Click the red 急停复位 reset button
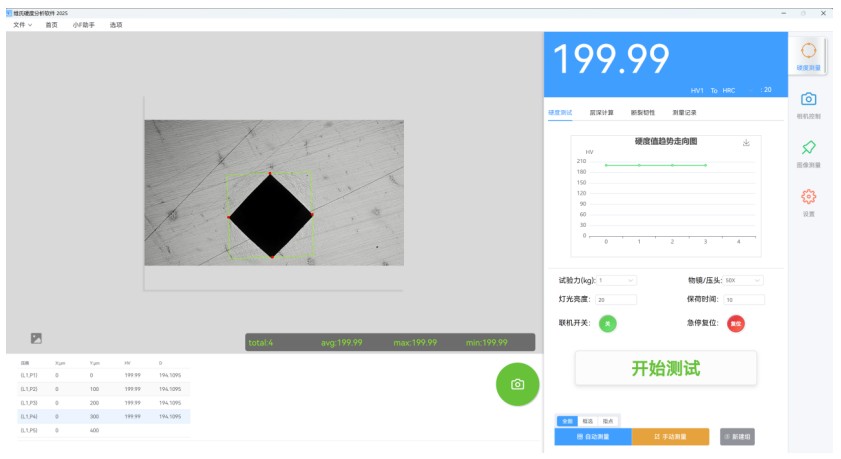 735,323
